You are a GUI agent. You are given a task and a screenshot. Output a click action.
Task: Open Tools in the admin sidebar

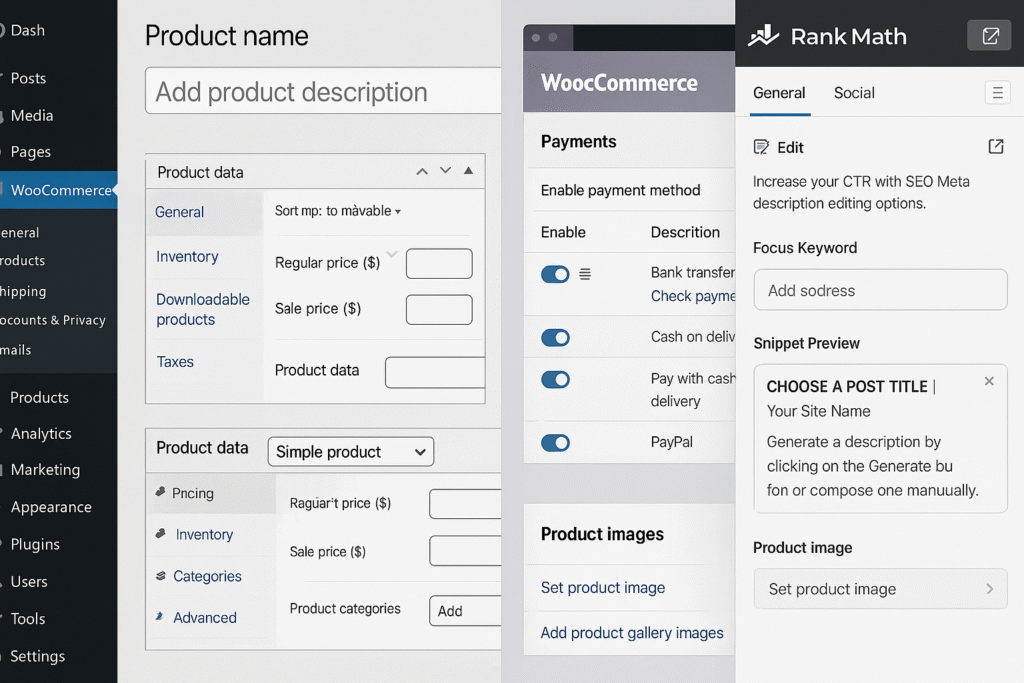pos(27,618)
